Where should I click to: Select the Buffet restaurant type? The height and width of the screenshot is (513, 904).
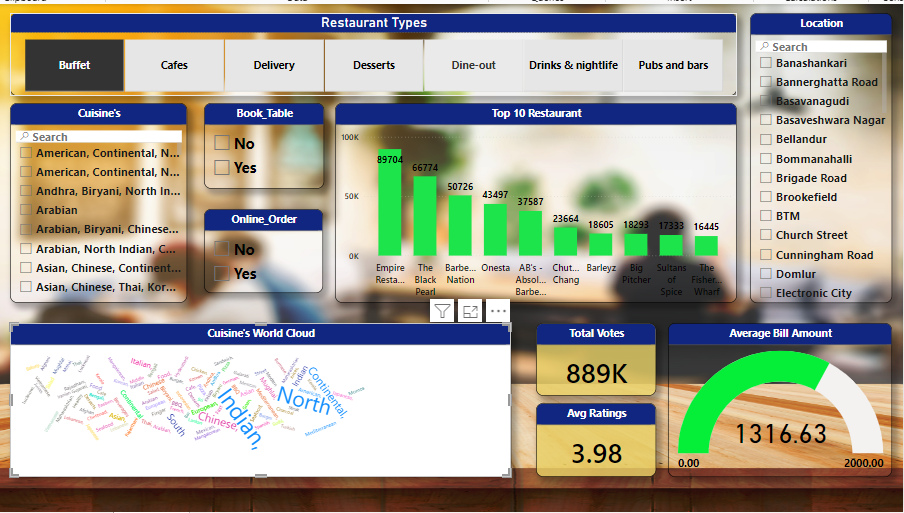click(74, 66)
